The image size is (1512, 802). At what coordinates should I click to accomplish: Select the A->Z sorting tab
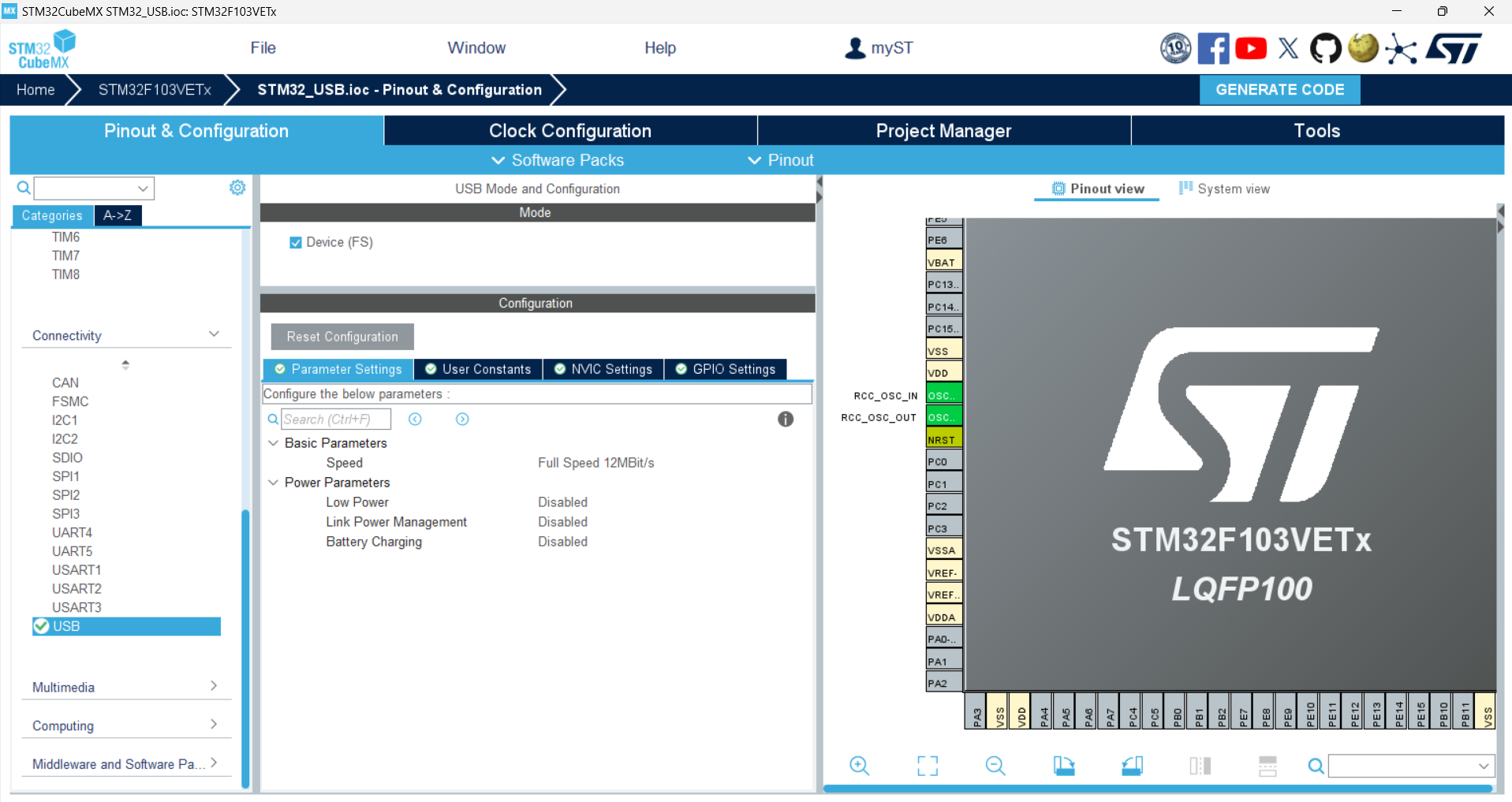tap(118, 215)
